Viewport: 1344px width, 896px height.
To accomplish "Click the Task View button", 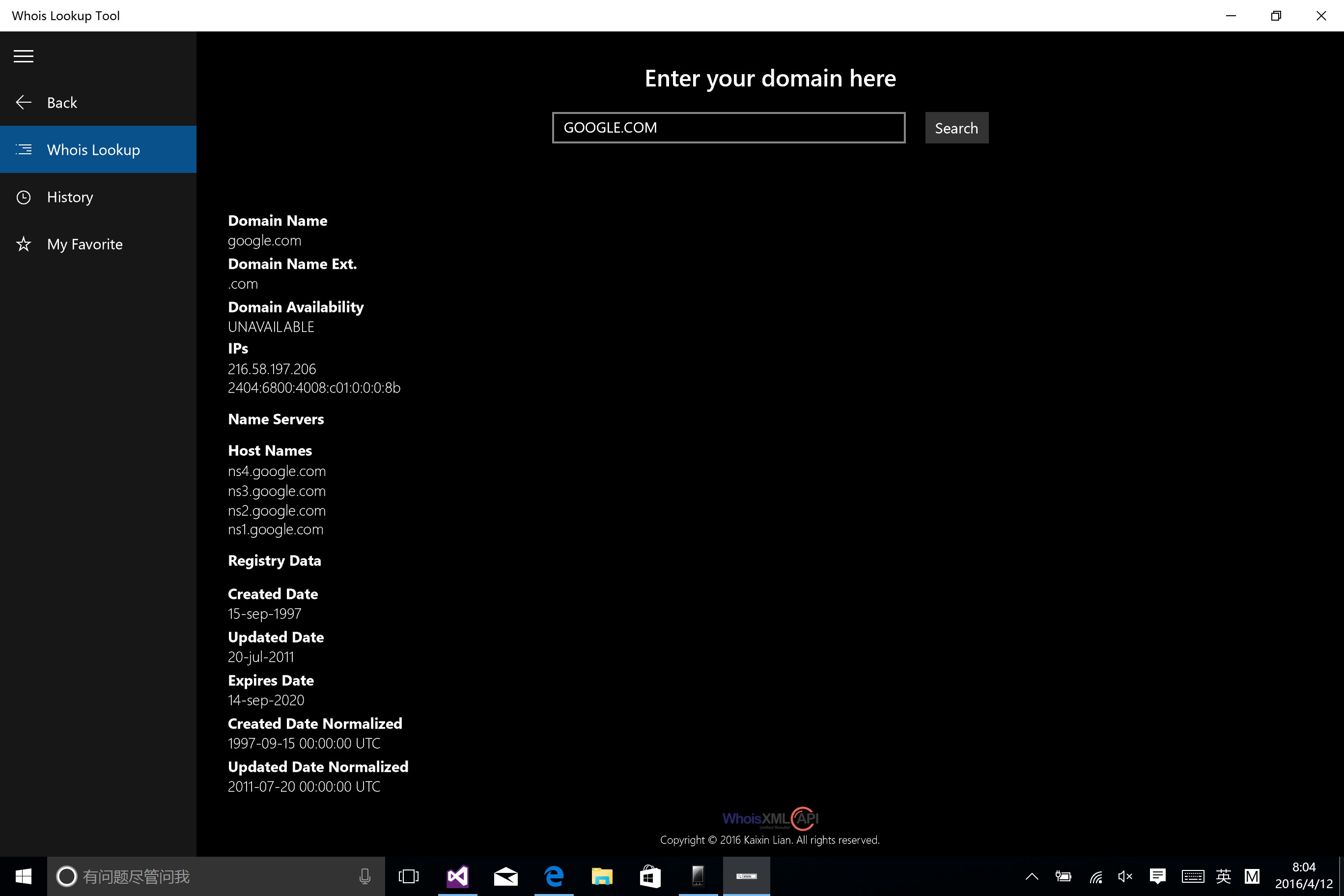I will point(409,876).
